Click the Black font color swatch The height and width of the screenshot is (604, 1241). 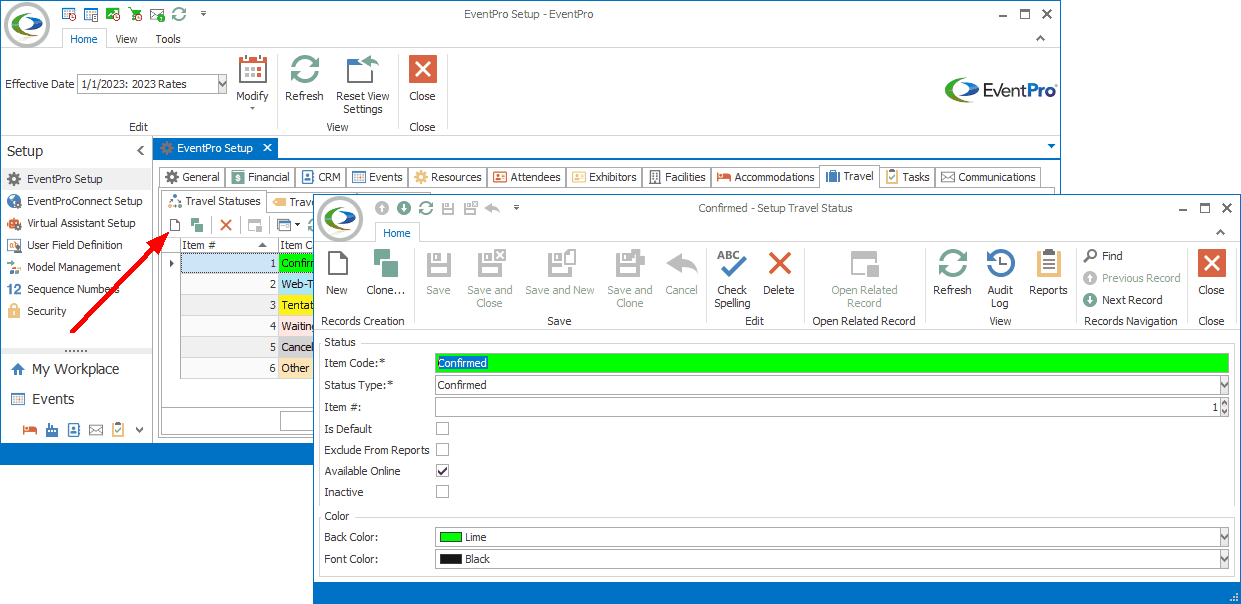click(451, 560)
